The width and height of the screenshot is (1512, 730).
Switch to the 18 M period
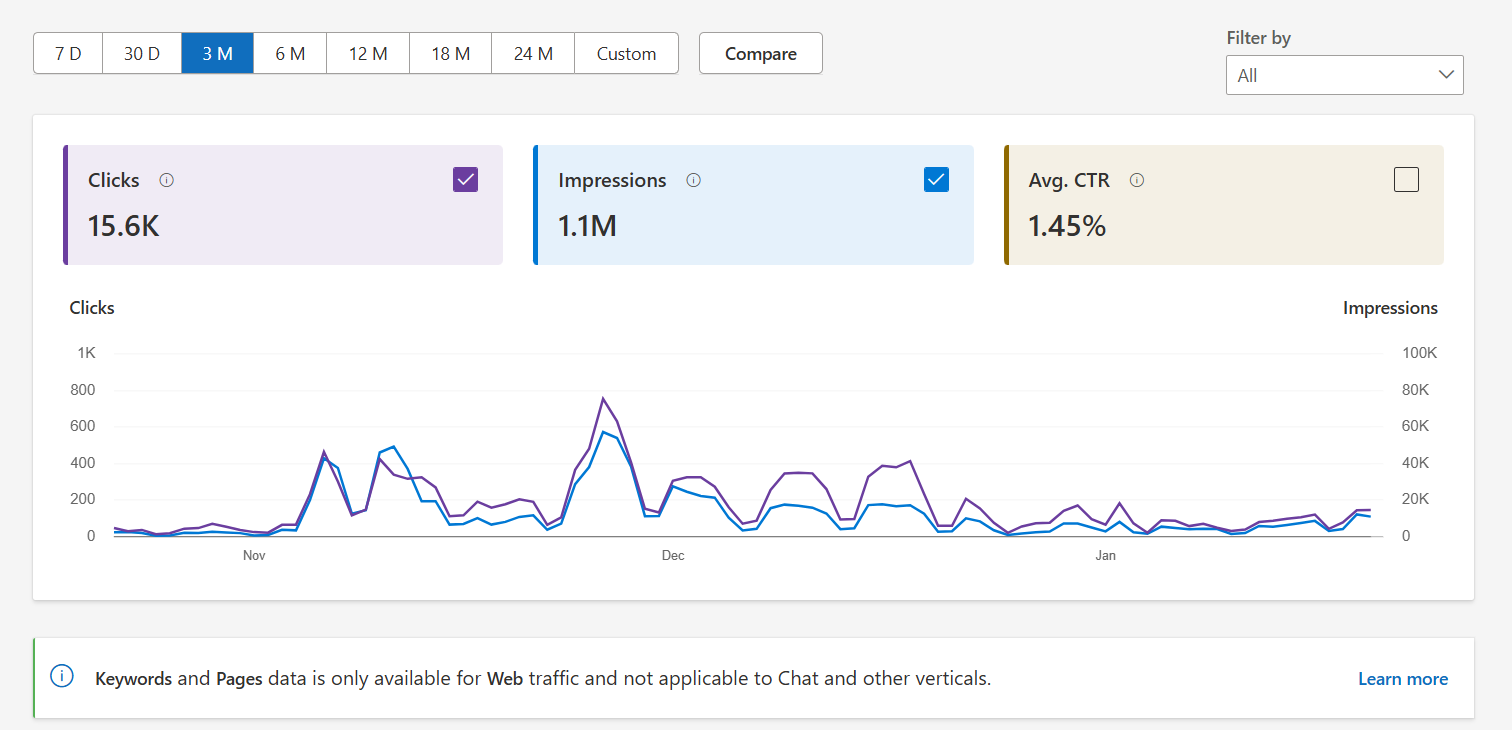click(449, 53)
